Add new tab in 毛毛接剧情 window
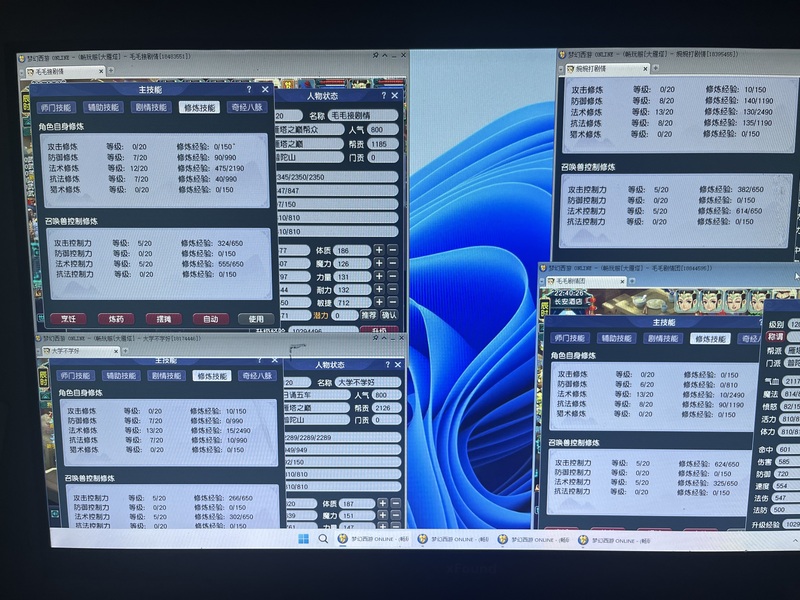The width and height of the screenshot is (800, 600). click(111, 70)
